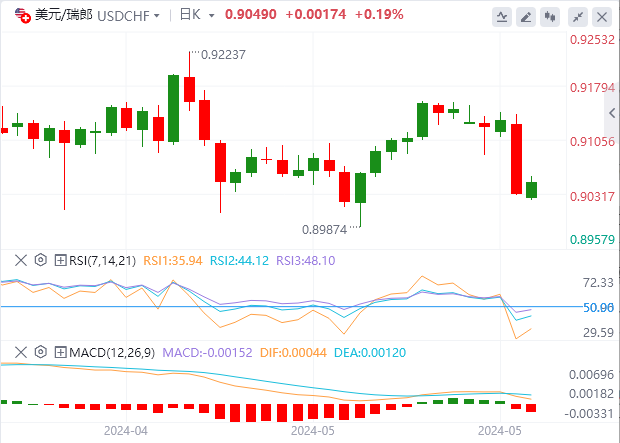This screenshot has width=620, height=443.
Task: Click the 0.92532 price axis label
Action: point(592,40)
